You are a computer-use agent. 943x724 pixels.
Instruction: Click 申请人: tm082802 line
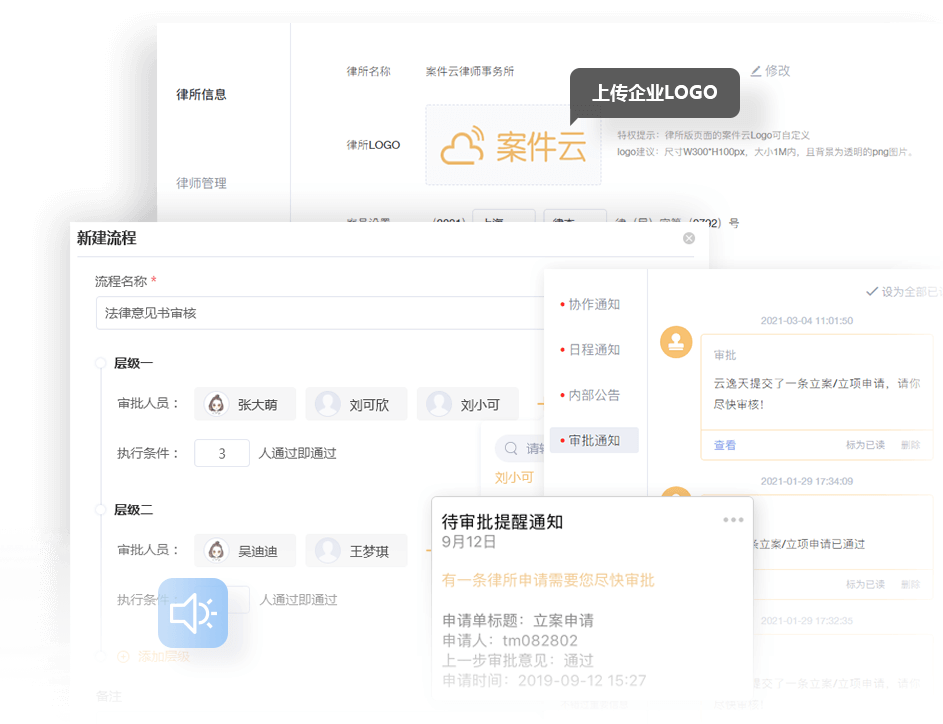click(x=510, y=640)
